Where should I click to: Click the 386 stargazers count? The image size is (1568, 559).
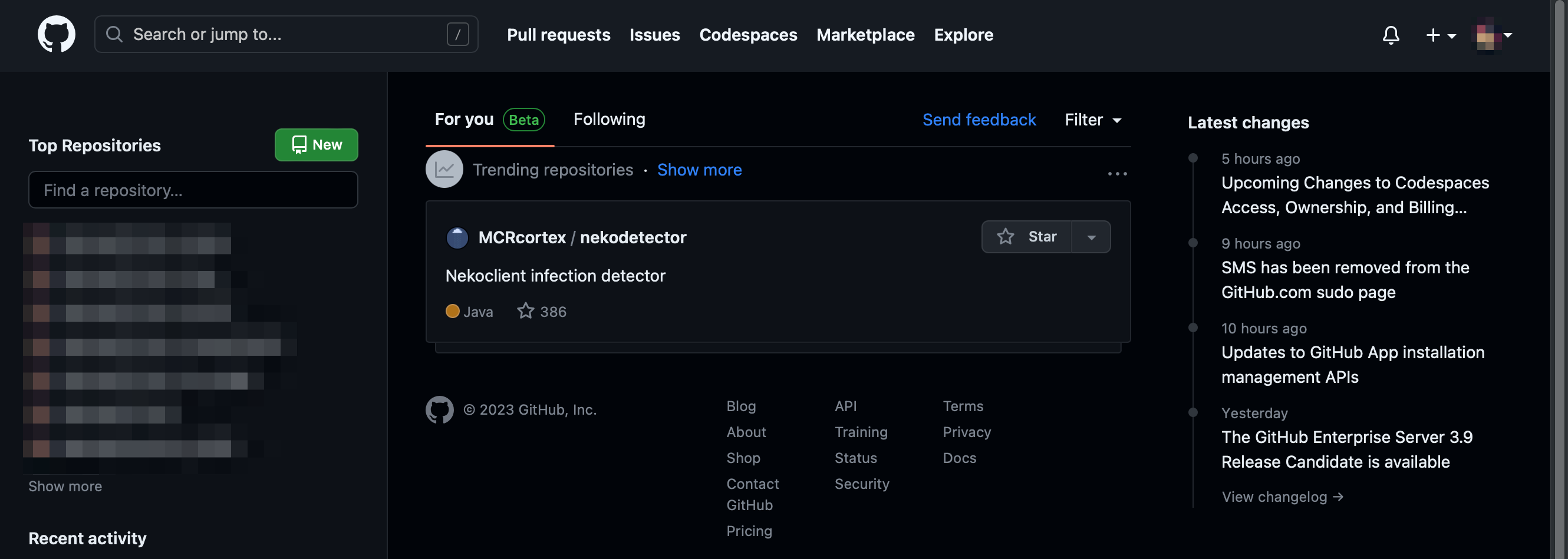tap(542, 312)
